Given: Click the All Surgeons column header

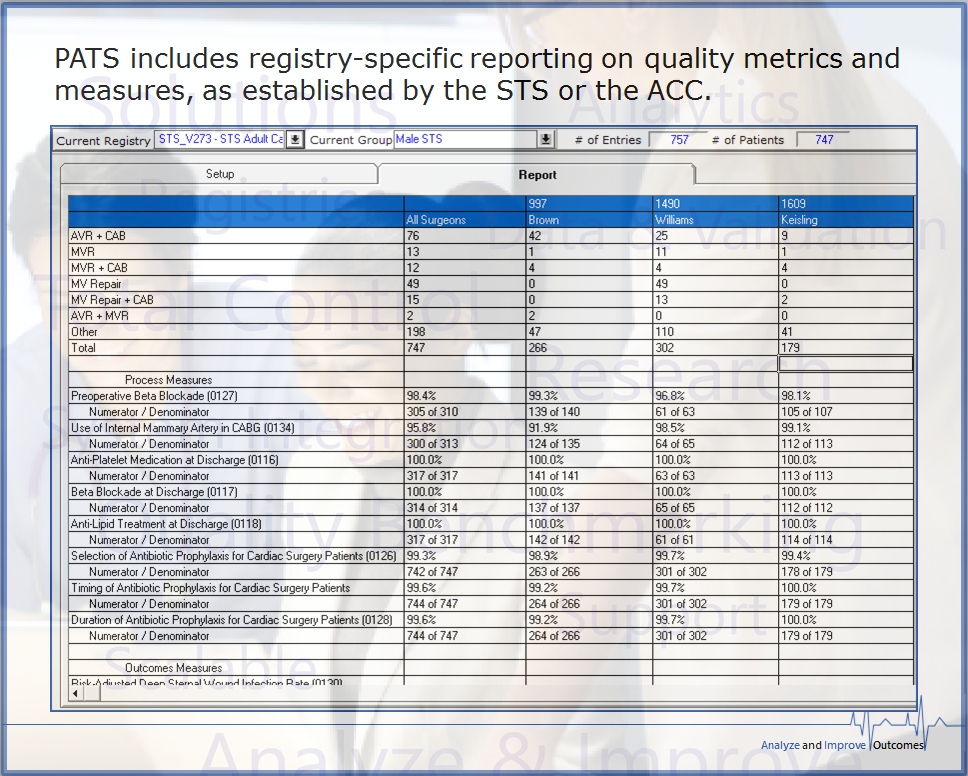Looking at the screenshot, I should point(465,220).
